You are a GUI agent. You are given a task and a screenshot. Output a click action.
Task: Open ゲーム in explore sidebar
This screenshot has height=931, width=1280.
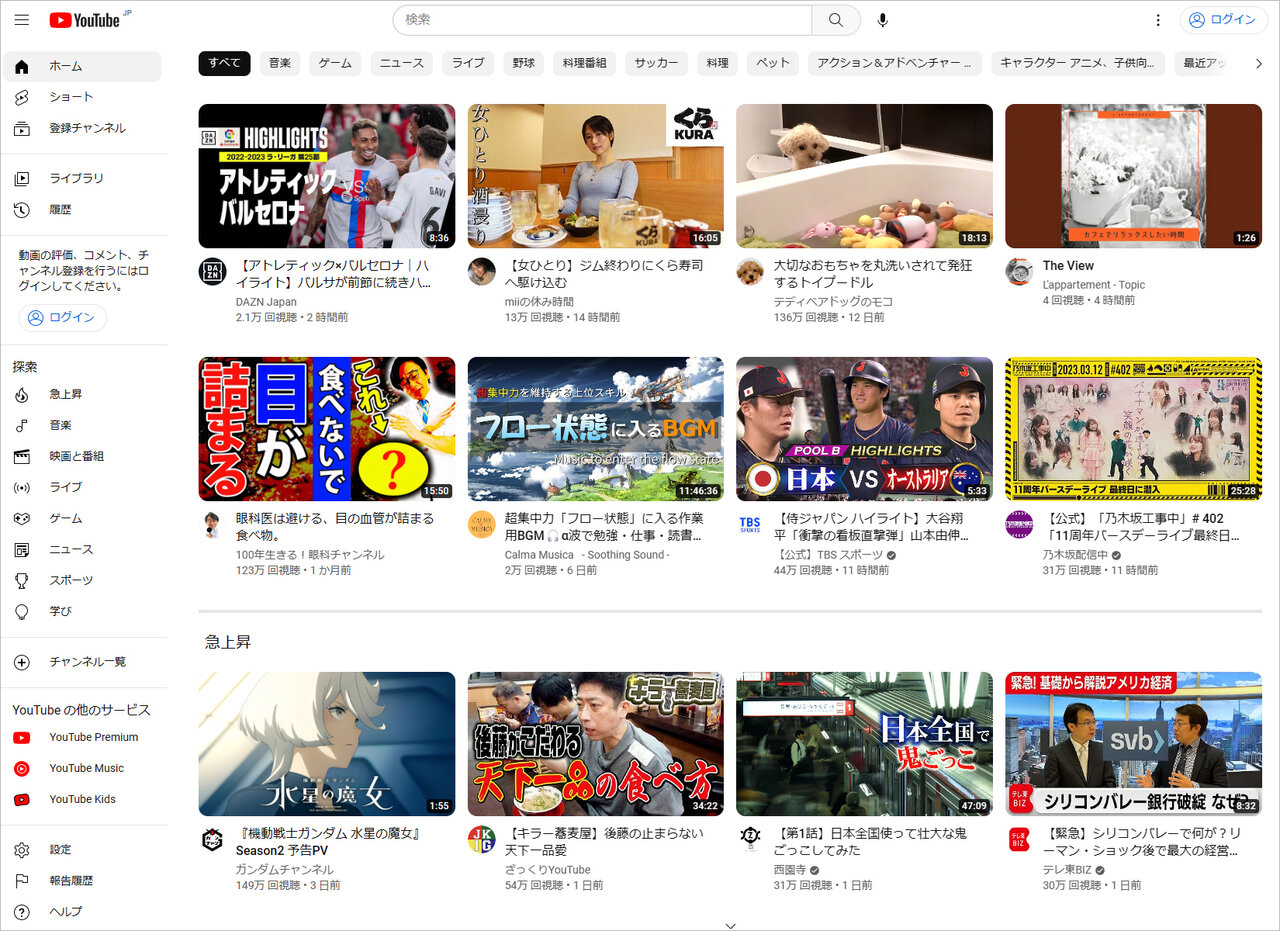coord(82,518)
